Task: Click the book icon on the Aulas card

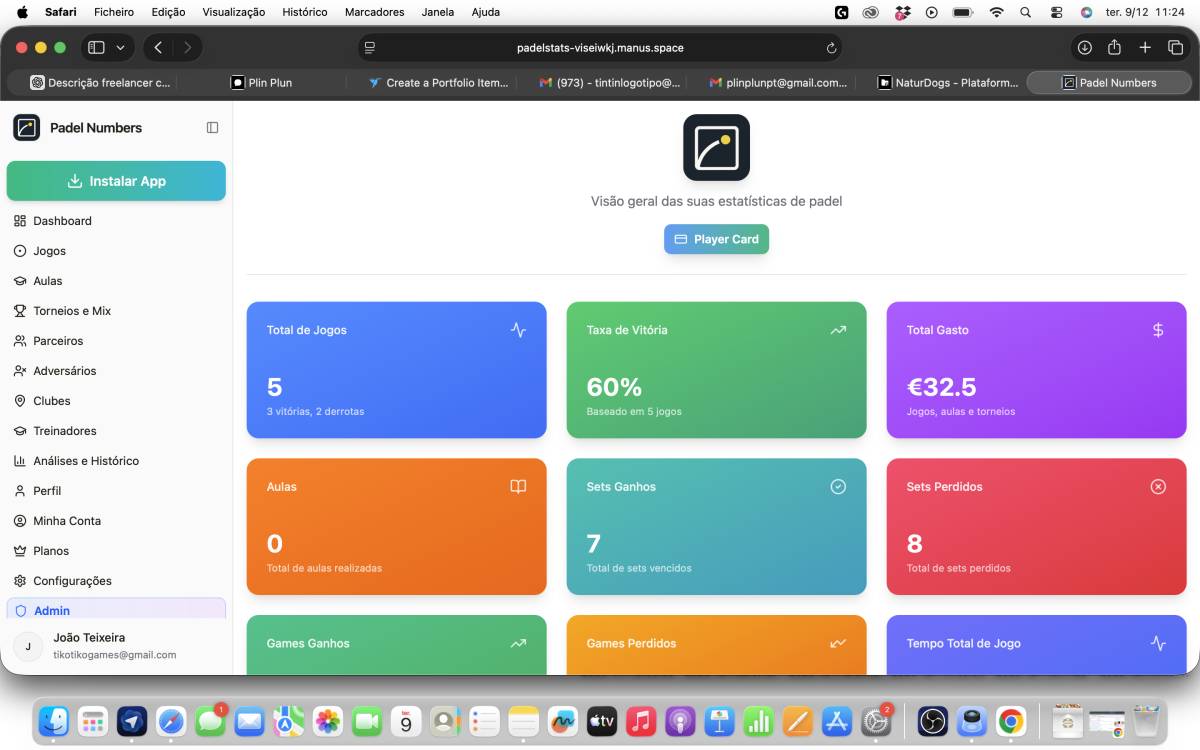Action: pos(518,487)
